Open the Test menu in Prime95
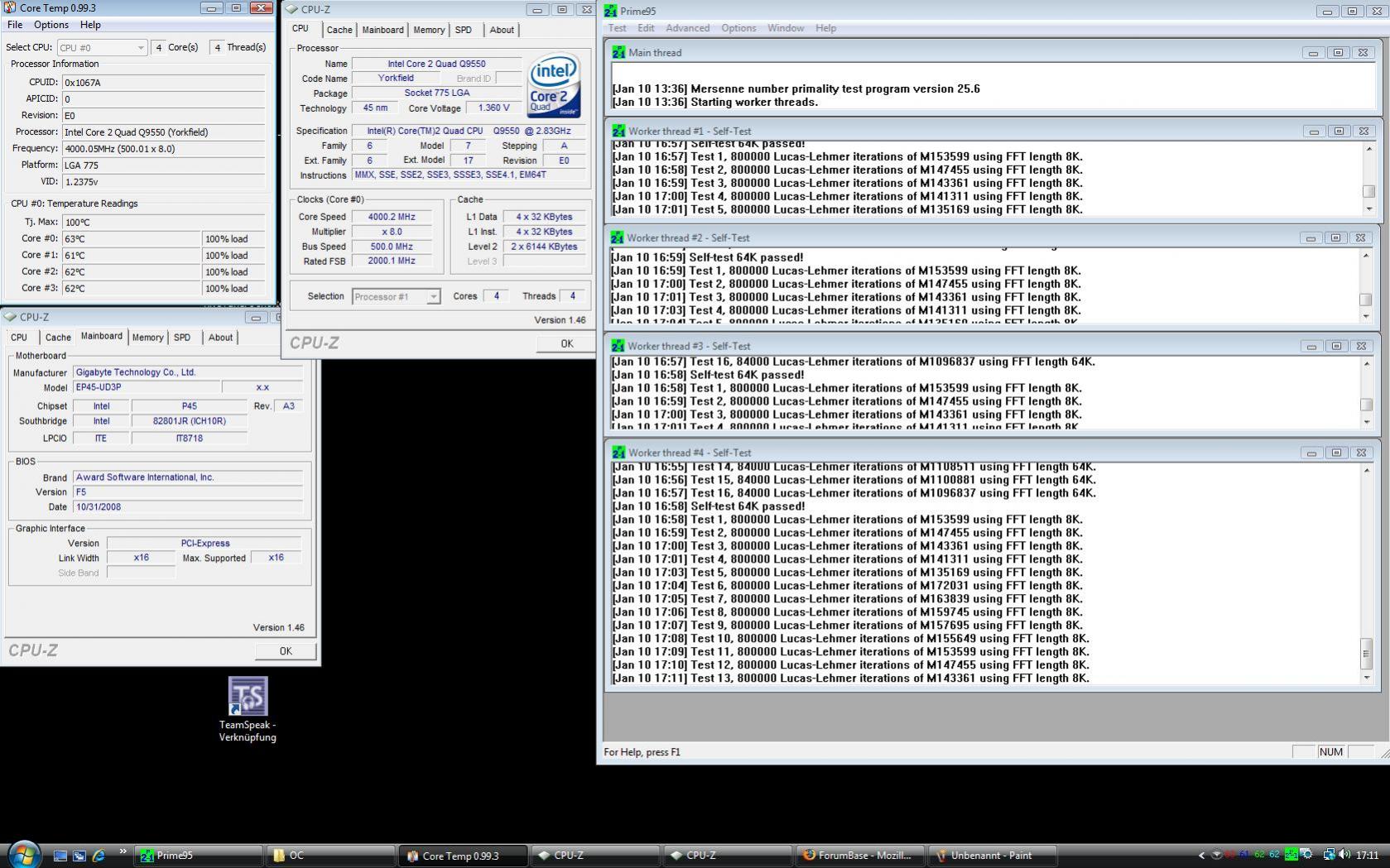The height and width of the screenshot is (868, 1390). pyautogui.click(x=618, y=28)
